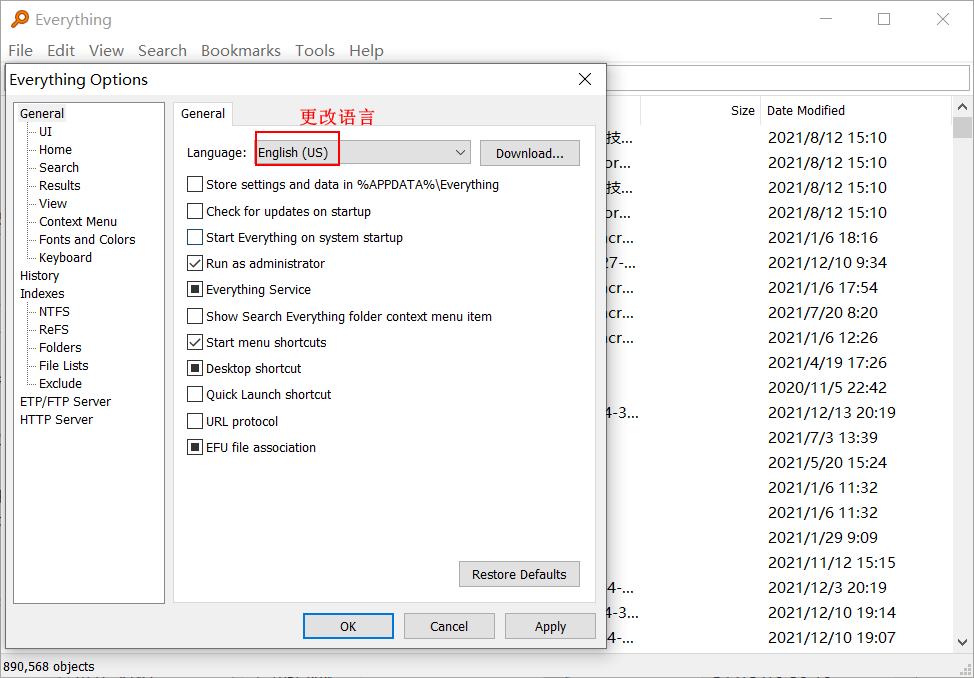
Task: Select Indexes in the options tree
Action: (42, 293)
